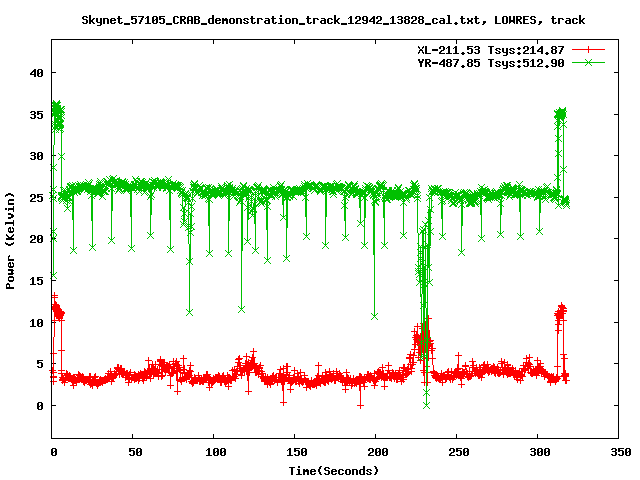This screenshot has height=480, width=640.
Task: Click x-axis tick label 50
Action: [x=135, y=452]
